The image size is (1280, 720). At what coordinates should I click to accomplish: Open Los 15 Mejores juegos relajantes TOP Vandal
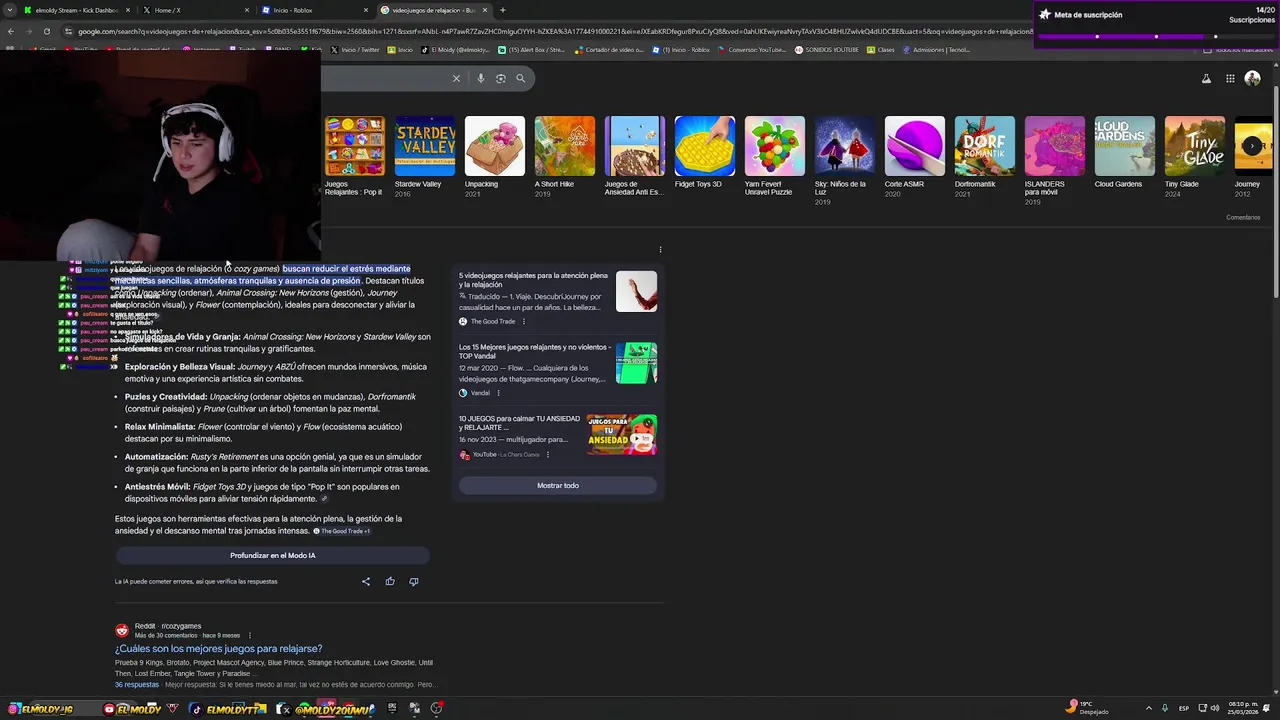[x=535, y=352]
